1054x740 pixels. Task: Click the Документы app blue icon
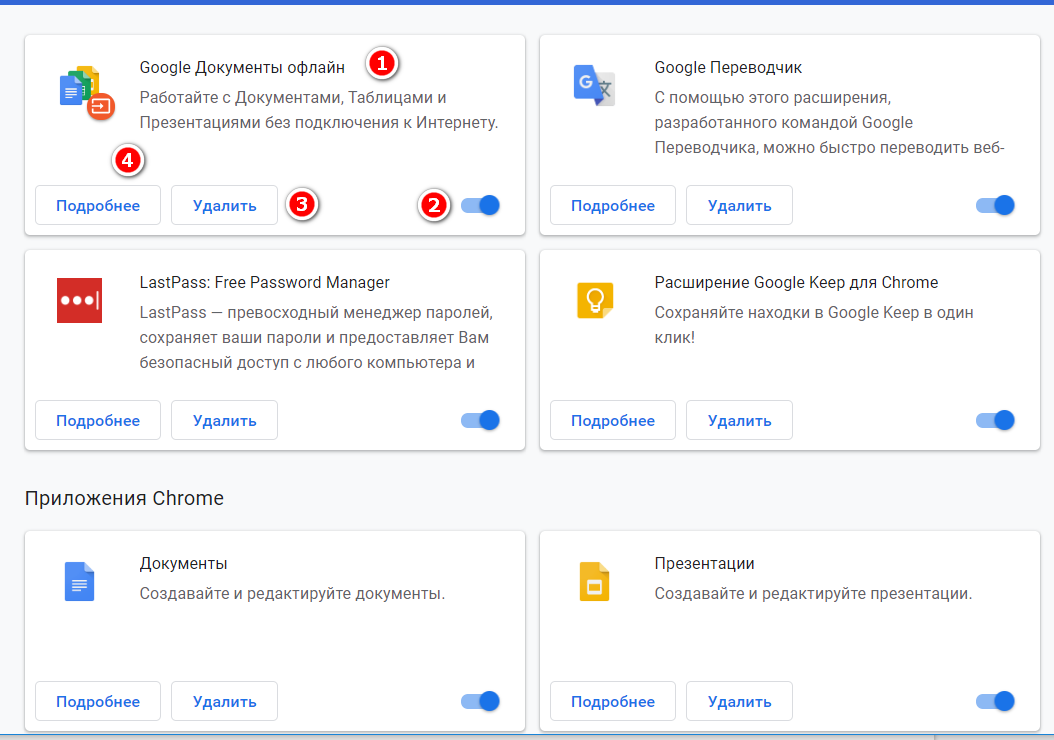(79, 581)
